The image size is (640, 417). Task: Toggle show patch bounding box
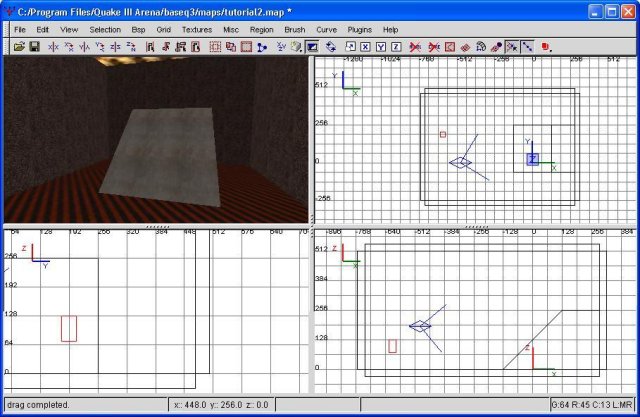[450, 47]
